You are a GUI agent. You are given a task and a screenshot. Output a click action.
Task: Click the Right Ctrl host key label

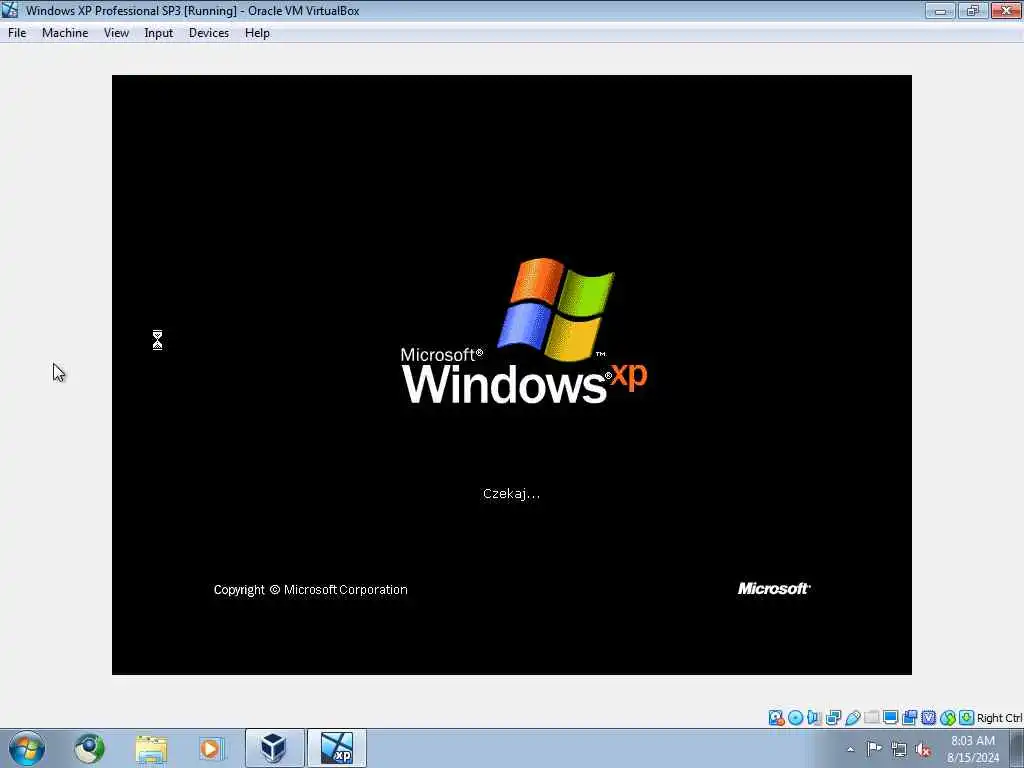pos(999,718)
